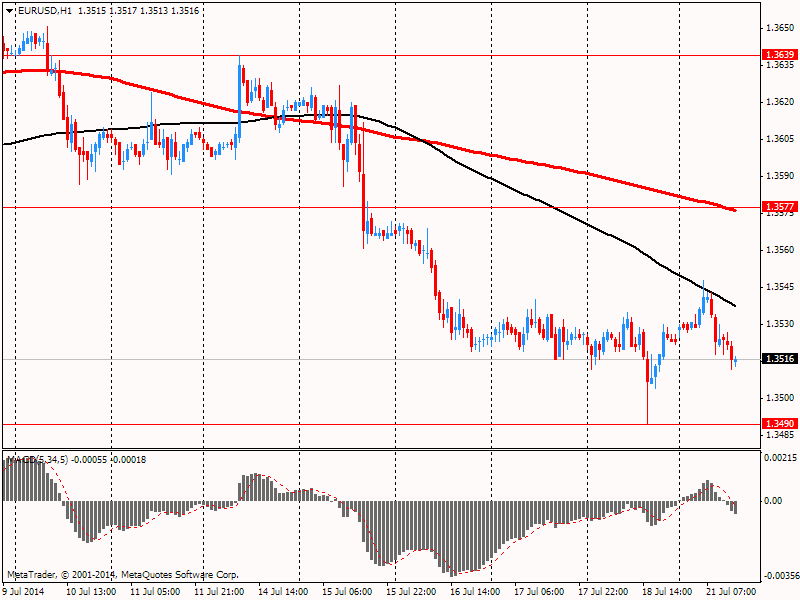Screen dimensions: 800x600
Task: Click the MetaTrader MetaQuotes copyright text
Action: coord(122,574)
